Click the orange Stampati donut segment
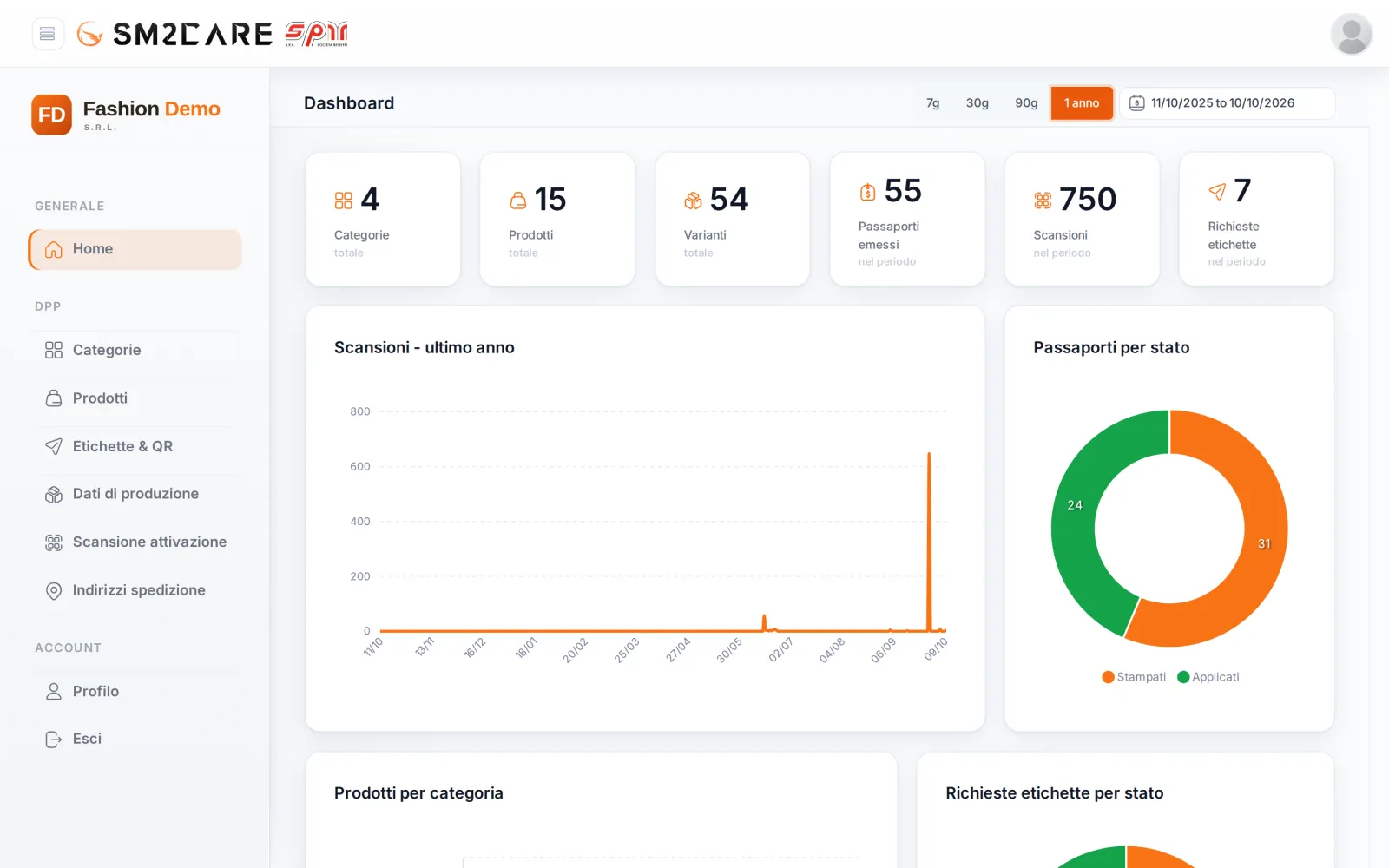Image resolution: width=1389 pixels, height=868 pixels. coord(1263,542)
